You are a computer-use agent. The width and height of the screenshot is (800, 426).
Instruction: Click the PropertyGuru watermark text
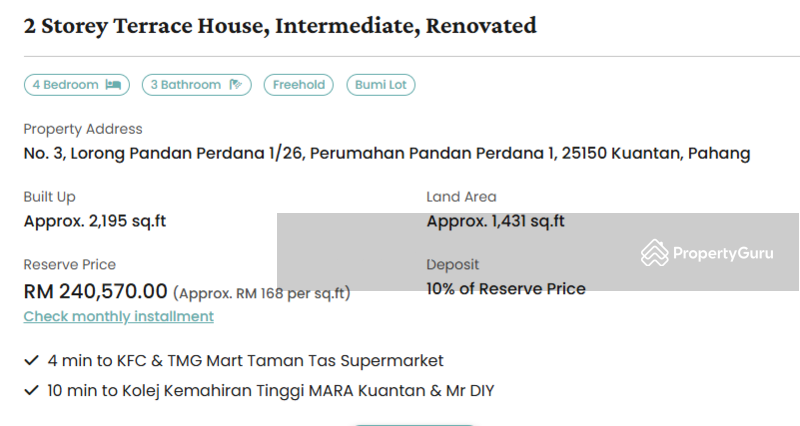point(722,253)
